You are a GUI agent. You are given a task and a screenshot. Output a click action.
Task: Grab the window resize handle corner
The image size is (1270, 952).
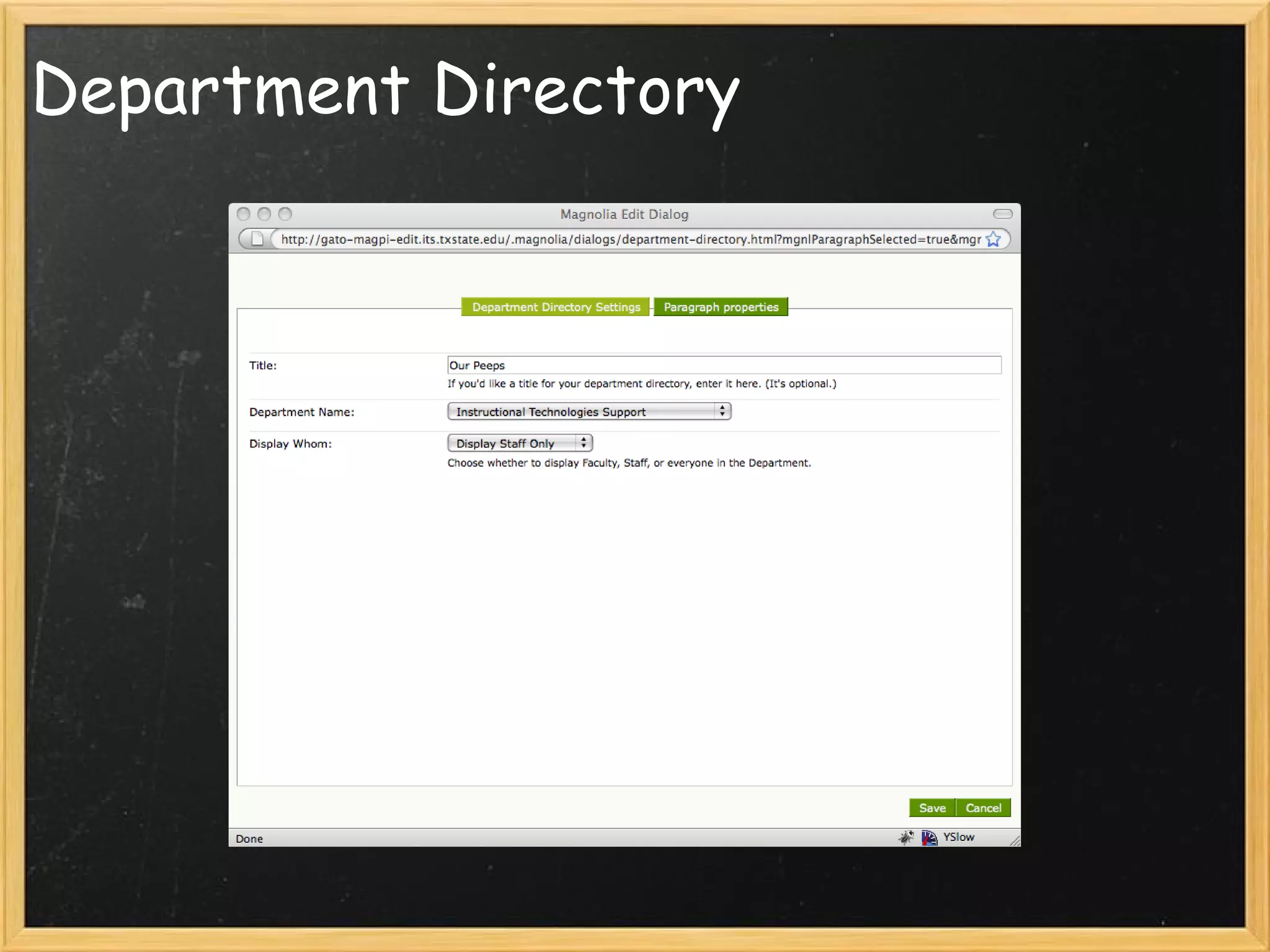1015,840
